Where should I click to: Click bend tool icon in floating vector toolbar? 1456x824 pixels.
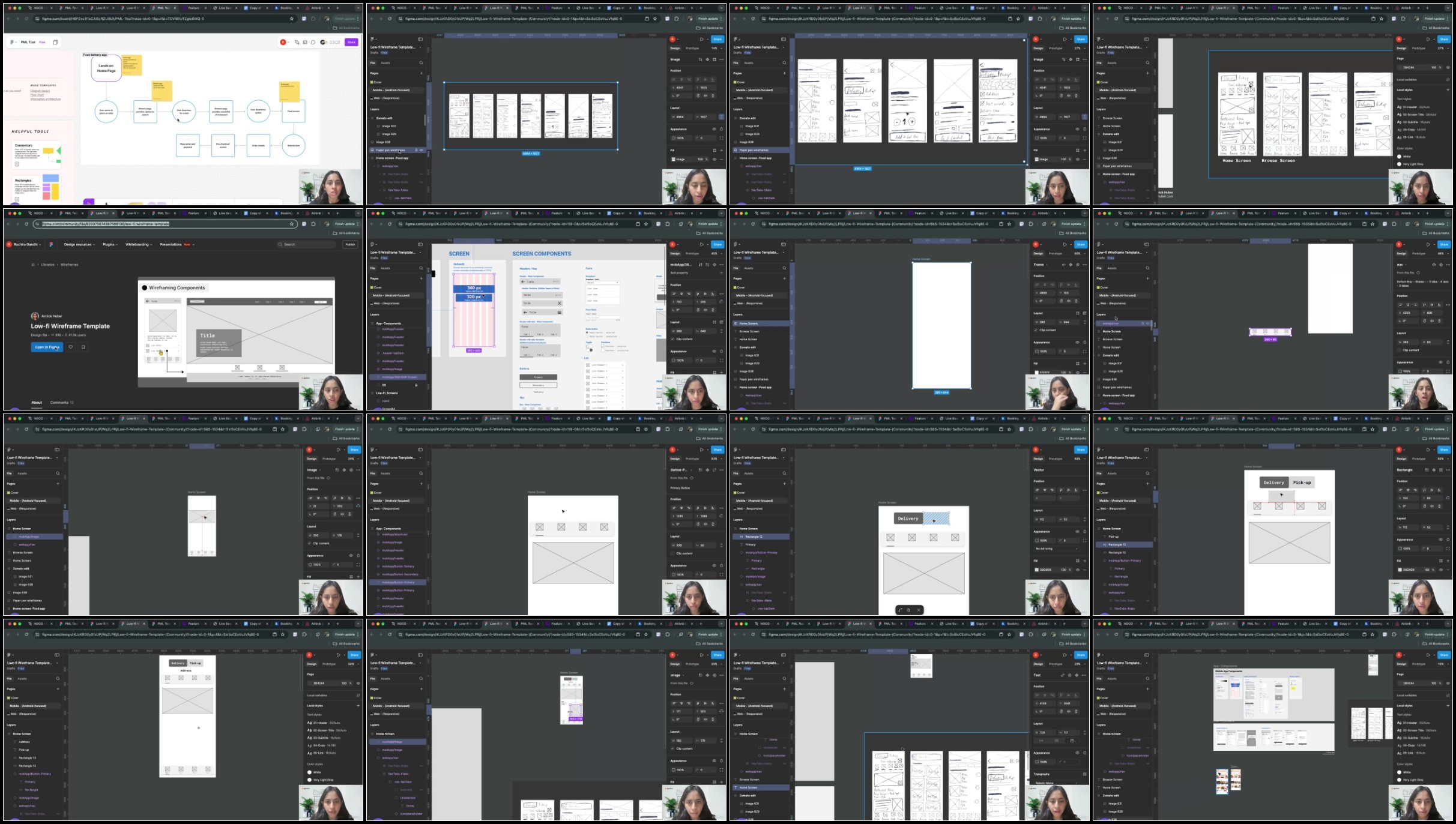pyautogui.click(x=900, y=610)
